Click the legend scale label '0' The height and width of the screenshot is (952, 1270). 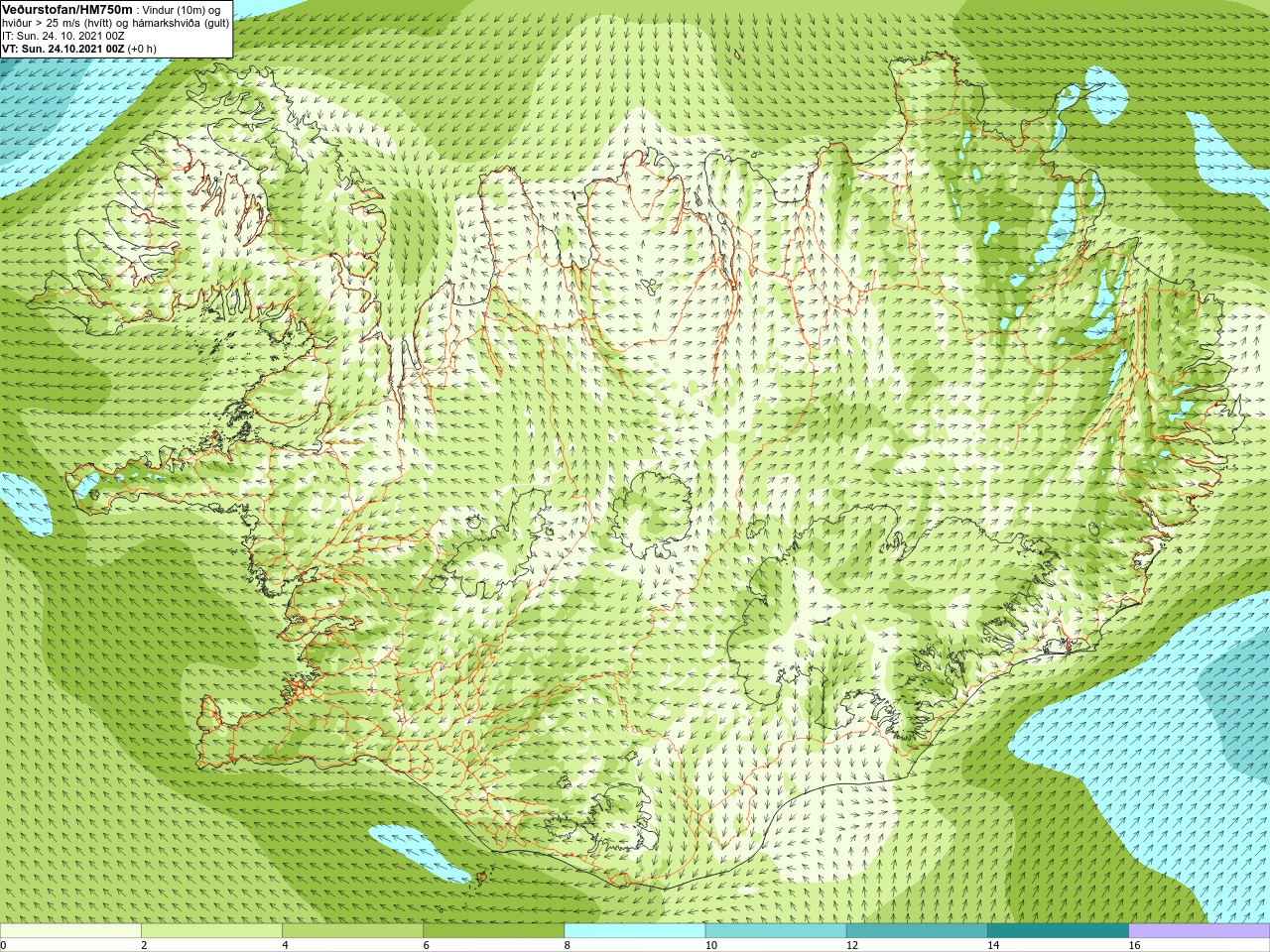3,945
